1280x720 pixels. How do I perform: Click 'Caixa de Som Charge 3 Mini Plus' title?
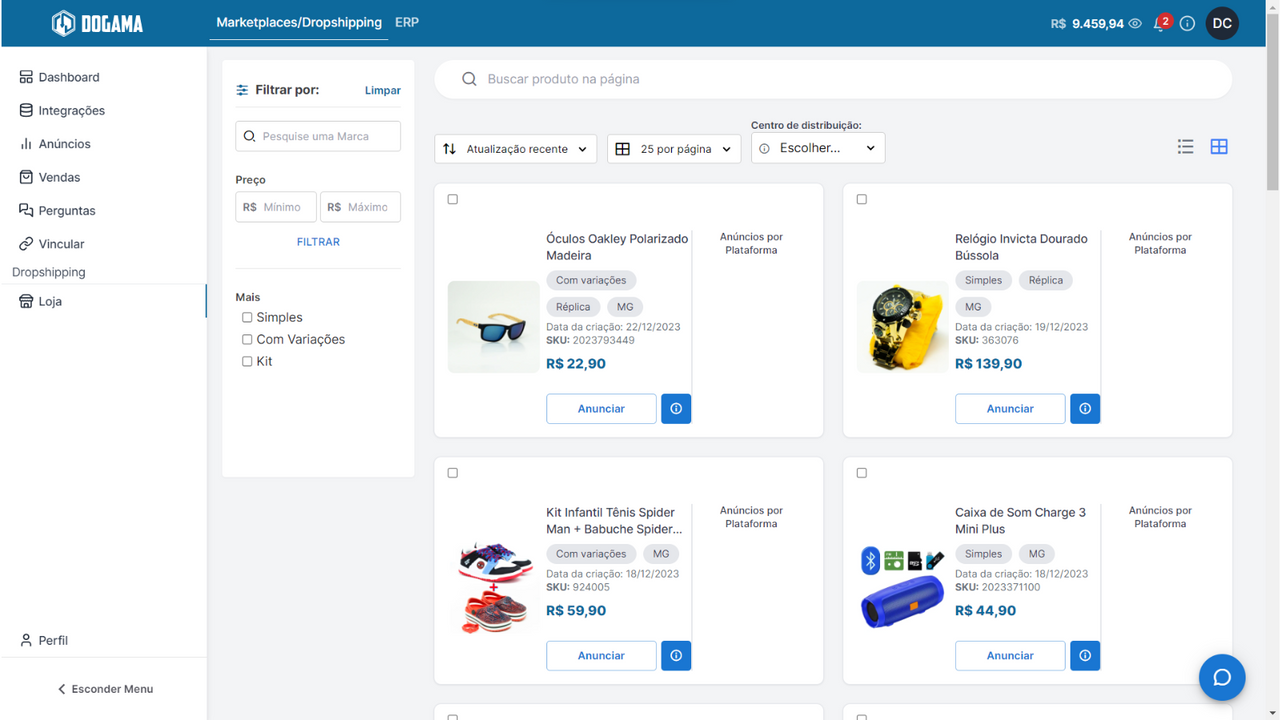pyautogui.click(x=1020, y=521)
